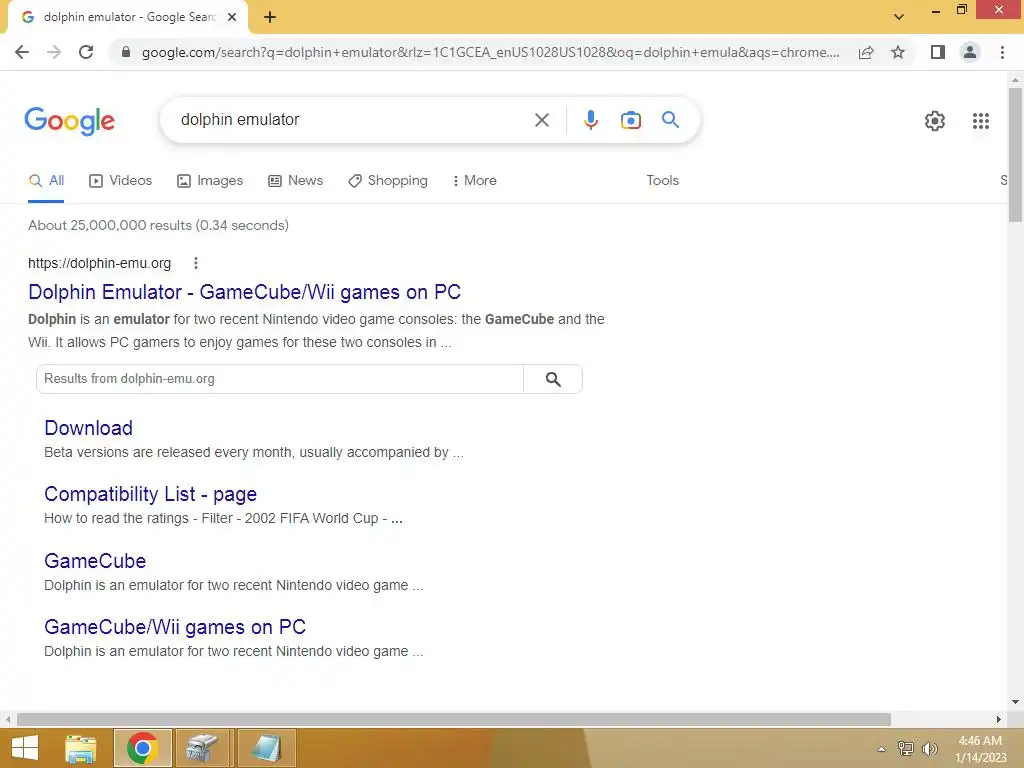Switch to Videos results tab

[x=121, y=181]
